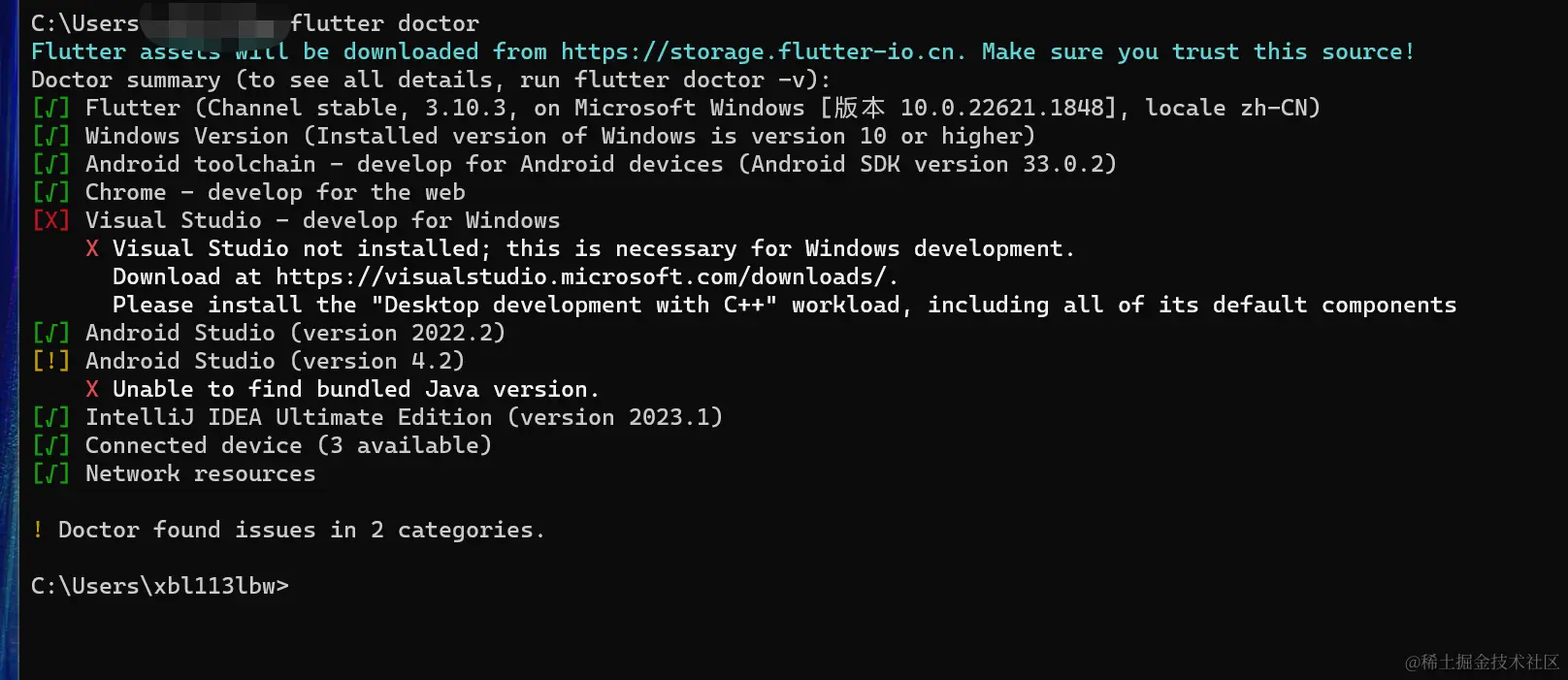Viewport: 1568px width, 680px height.
Task: Click the 'flutter doctor' command text
Action: coord(384,23)
